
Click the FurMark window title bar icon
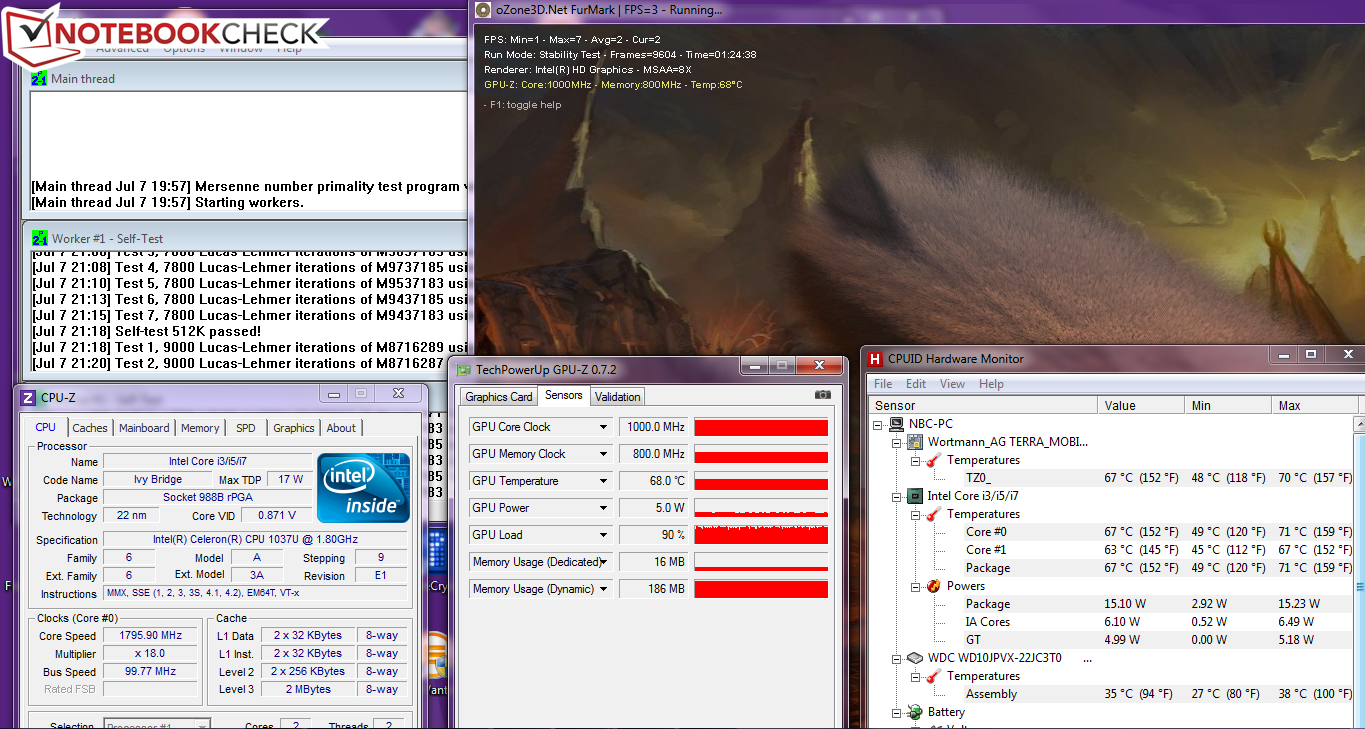pyautogui.click(x=484, y=10)
